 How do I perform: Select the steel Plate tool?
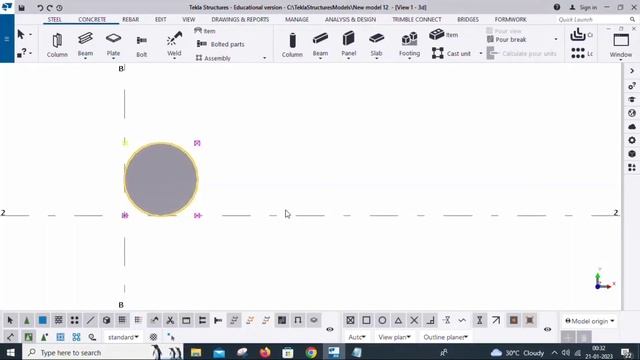pyautogui.click(x=113, y=43)
